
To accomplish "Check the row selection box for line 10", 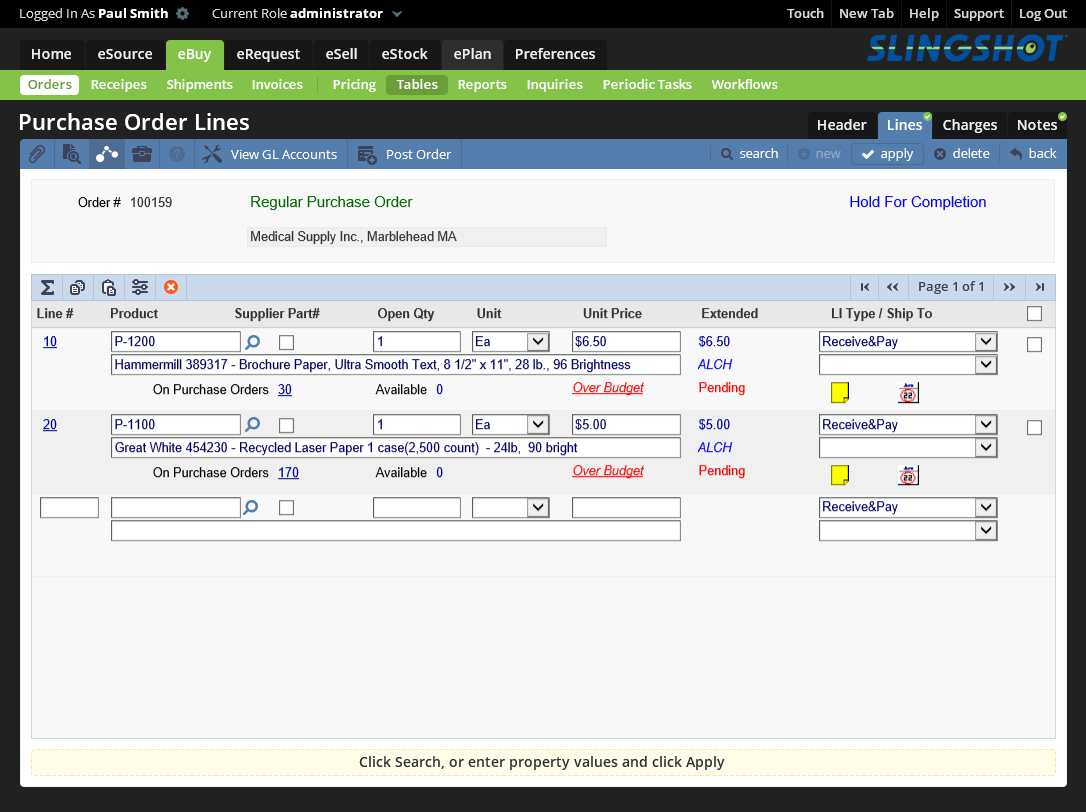I will tap(1034, 345).
